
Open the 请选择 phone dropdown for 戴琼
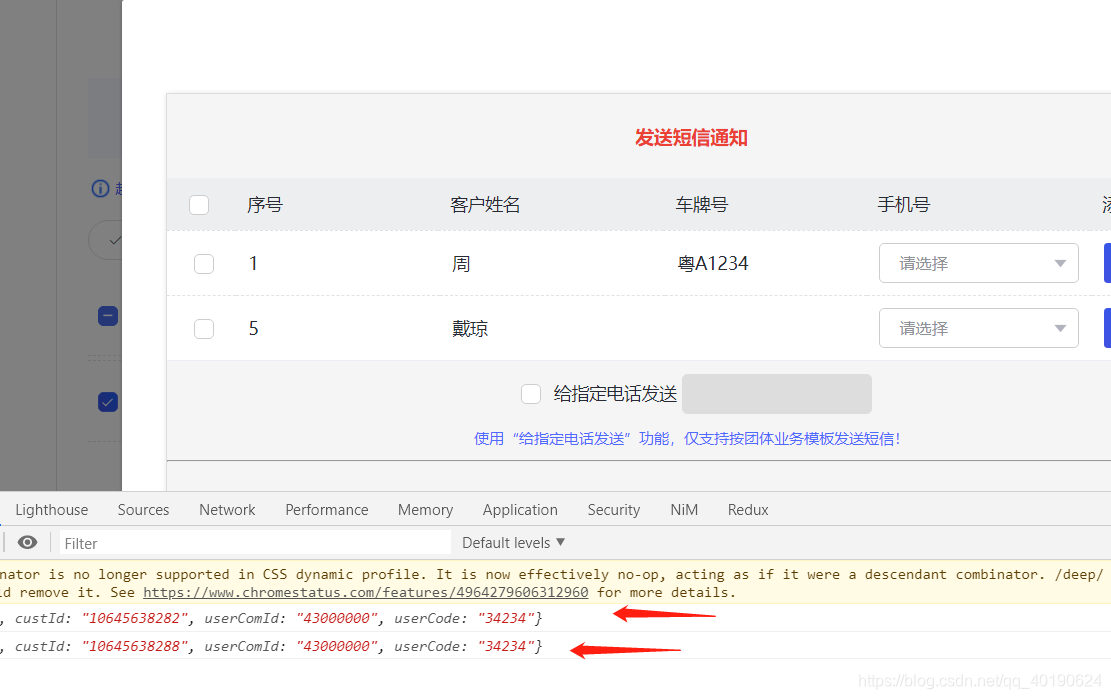click(978, 328)
